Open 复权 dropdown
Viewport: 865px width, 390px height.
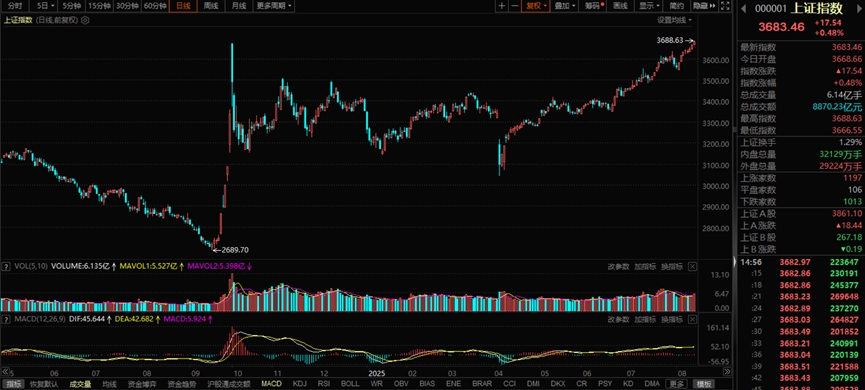click(x=536, y=6)
